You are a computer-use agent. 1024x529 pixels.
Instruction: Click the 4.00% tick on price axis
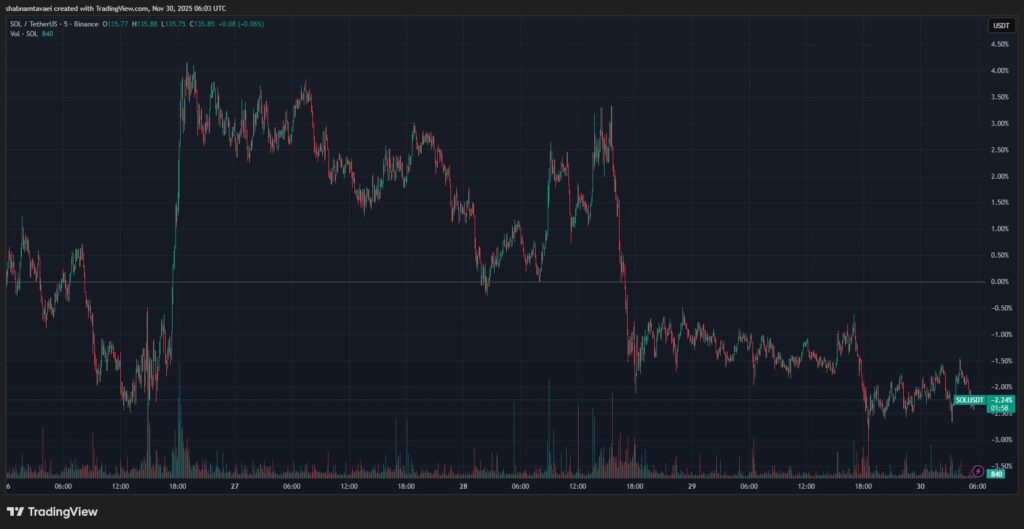click(999, 71)
